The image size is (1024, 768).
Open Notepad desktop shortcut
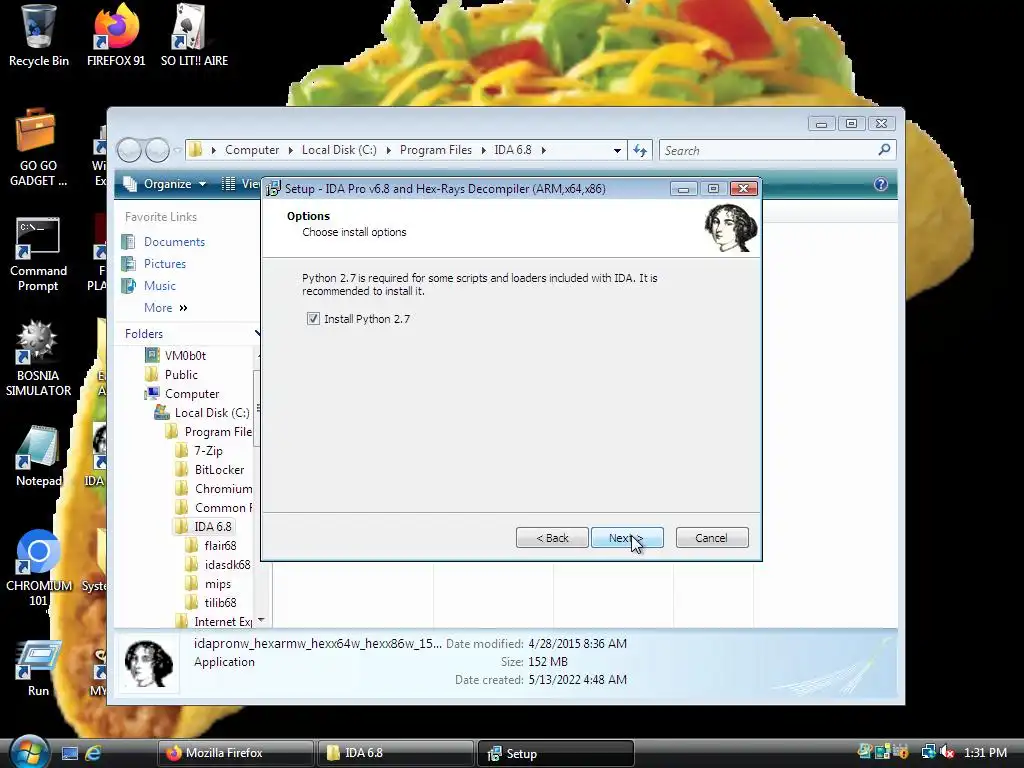click(x=38, y=456)
